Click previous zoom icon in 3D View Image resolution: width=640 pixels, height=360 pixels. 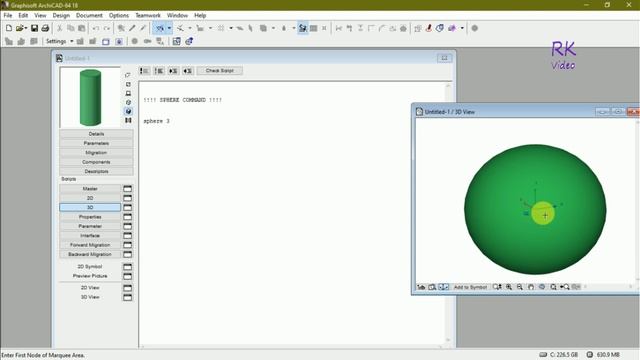(x=564, y=287)
